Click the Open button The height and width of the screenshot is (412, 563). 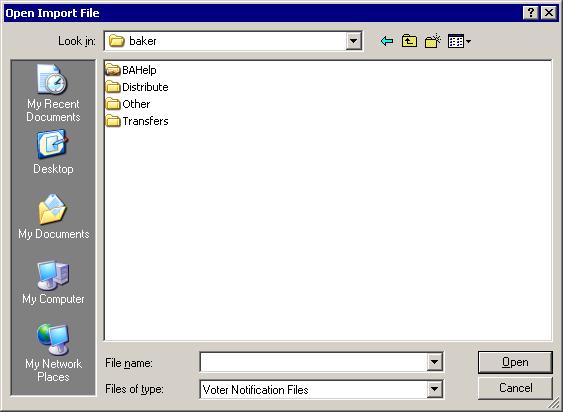(515, 362)
